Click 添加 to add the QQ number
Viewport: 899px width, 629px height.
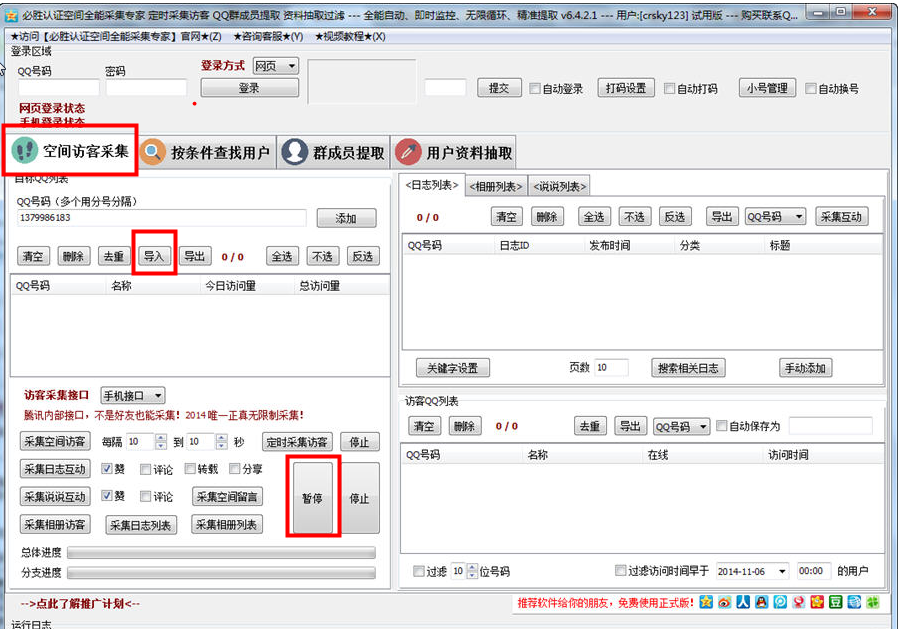click(x=346, y=218)
